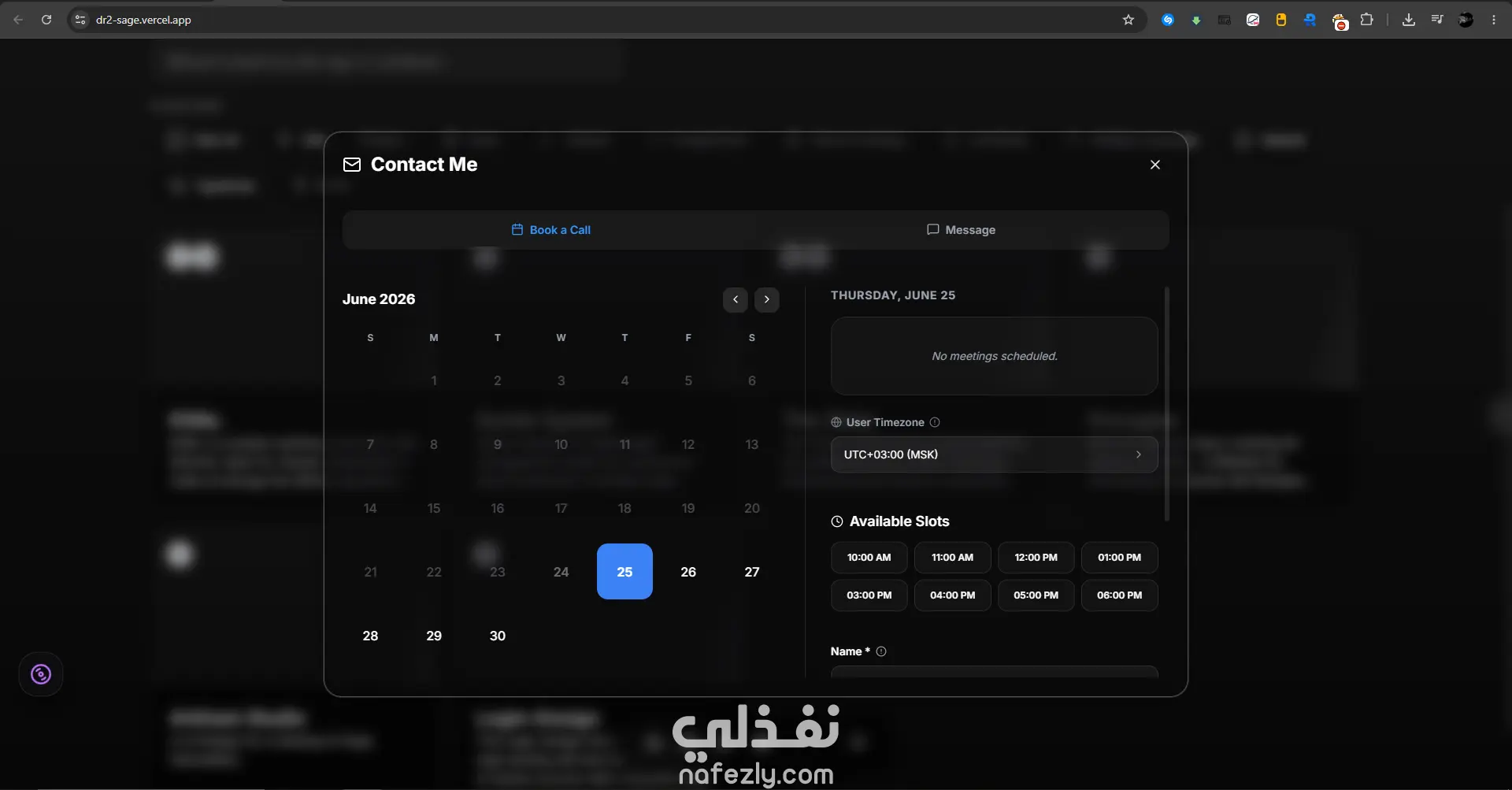Viewport: 1512px width, 790px height.
Task: Select June 30 on the calendar
Action: tap(498, 636)
